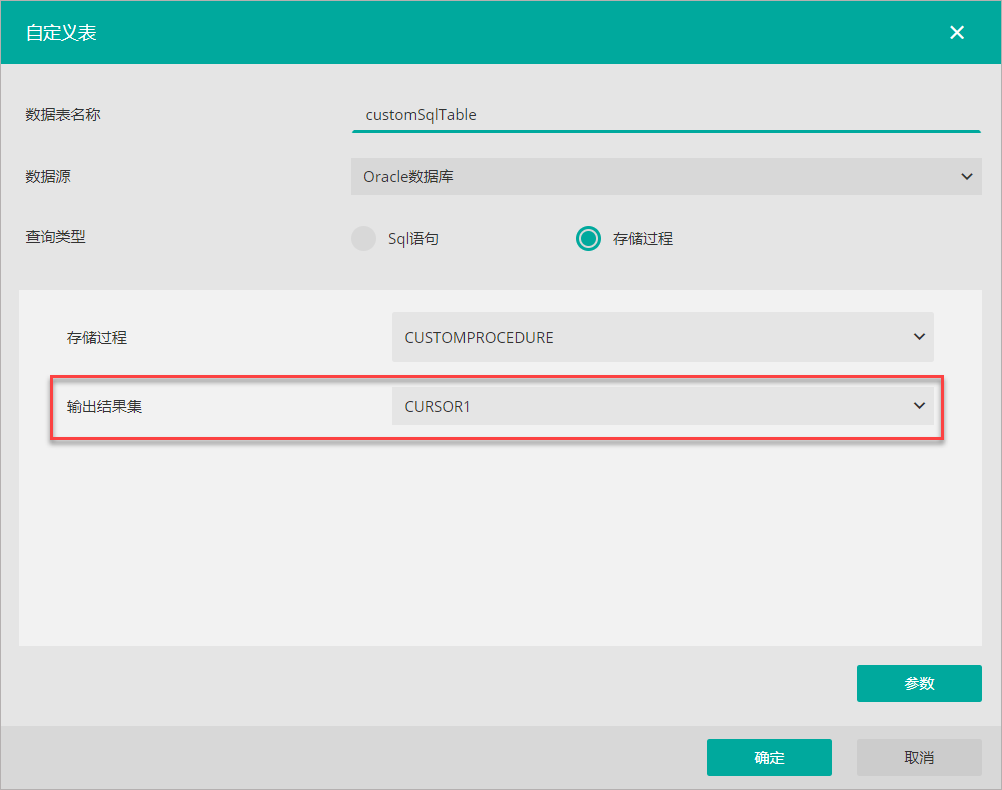Click the 数据表名称 field label
This screenshot has height=790, width=1002.
[63, 115]
